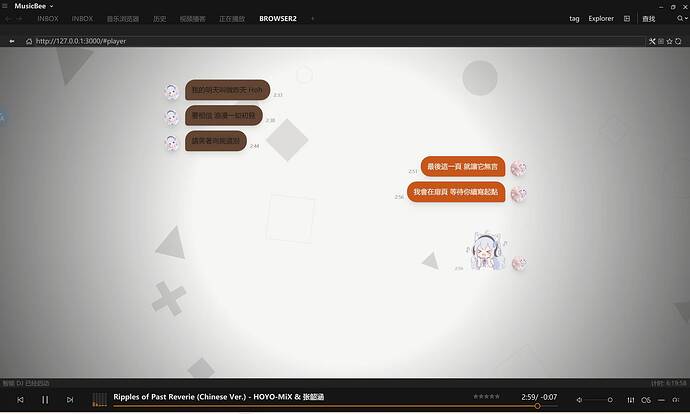Click the status bar text at the bottom left

[26, 383]
